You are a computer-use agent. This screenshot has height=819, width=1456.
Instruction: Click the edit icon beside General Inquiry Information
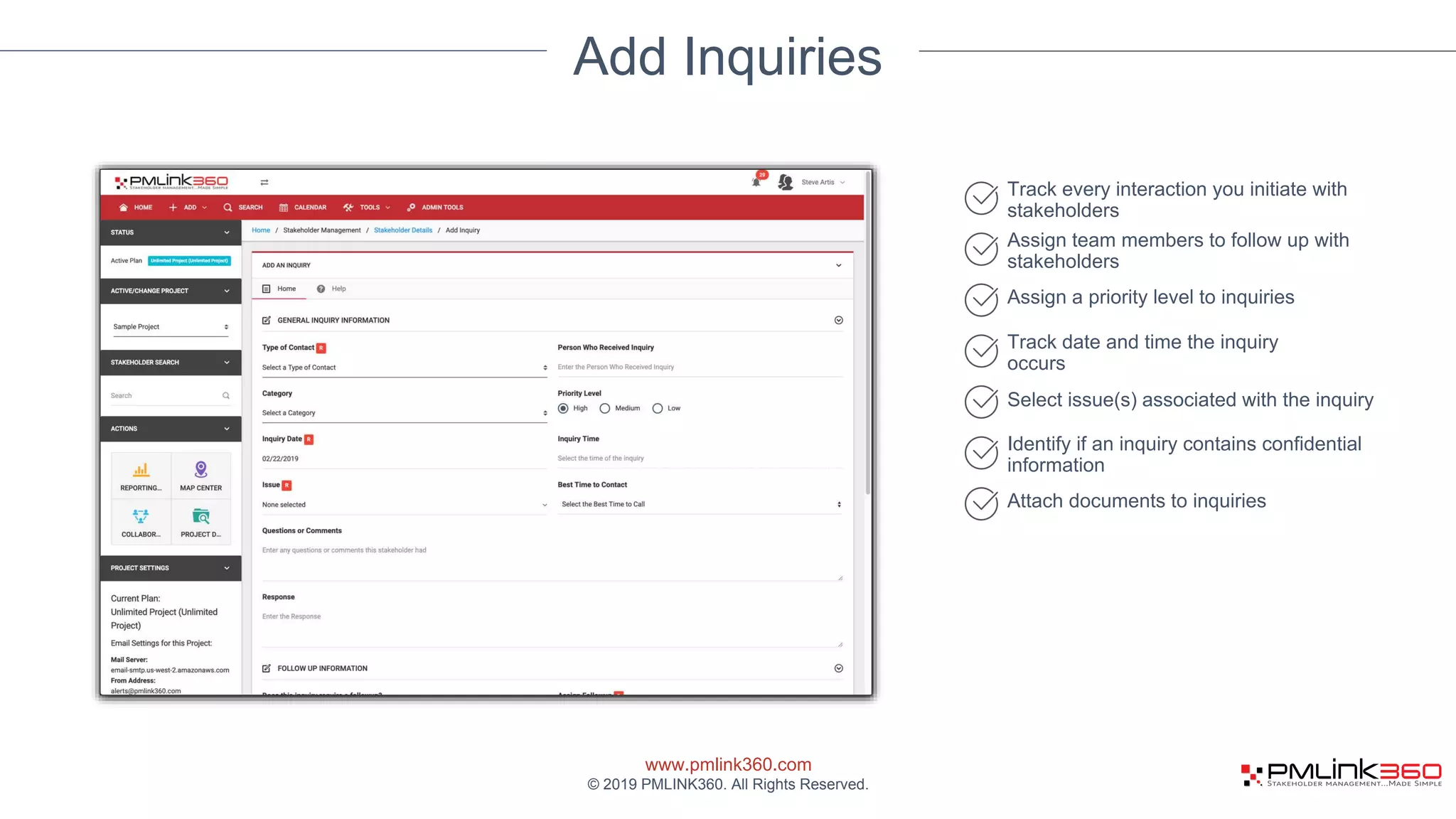[x=267, y=321]
